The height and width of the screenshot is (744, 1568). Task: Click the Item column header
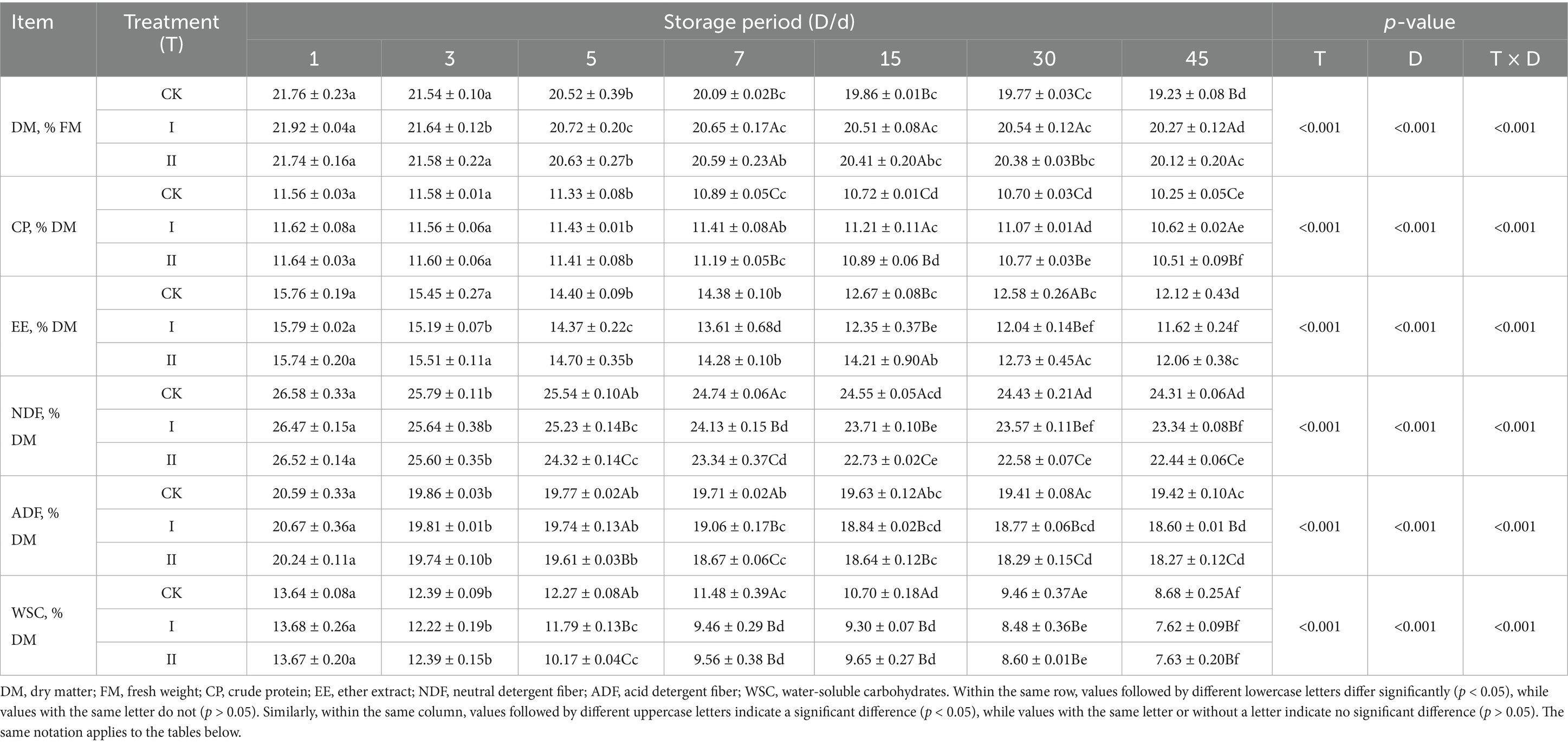pos(33,22)
